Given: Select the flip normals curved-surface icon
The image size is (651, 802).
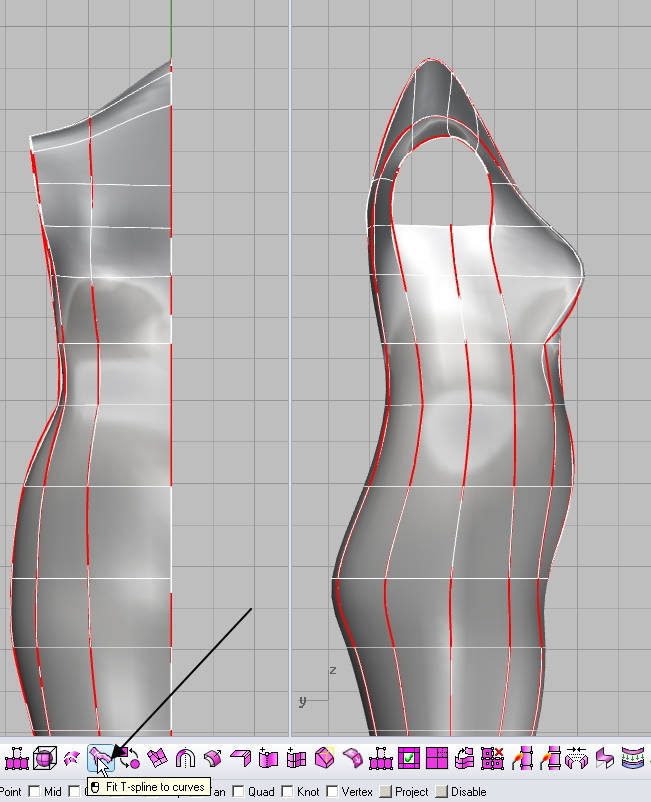Looking at the screenshot, I should point(352,758).
